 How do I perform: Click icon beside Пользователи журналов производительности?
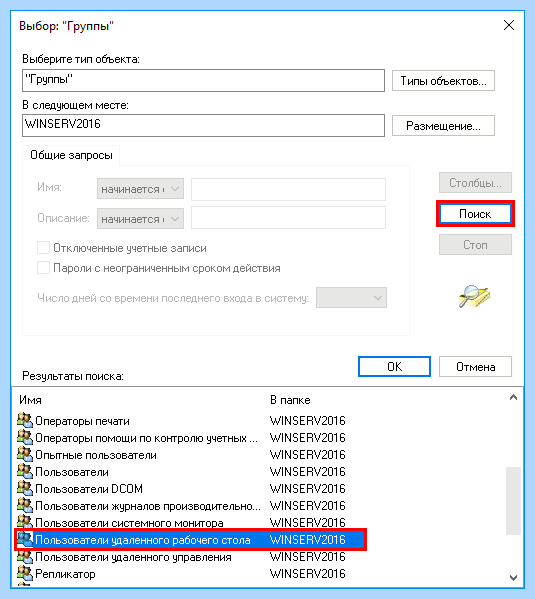(x=25, y=505)
